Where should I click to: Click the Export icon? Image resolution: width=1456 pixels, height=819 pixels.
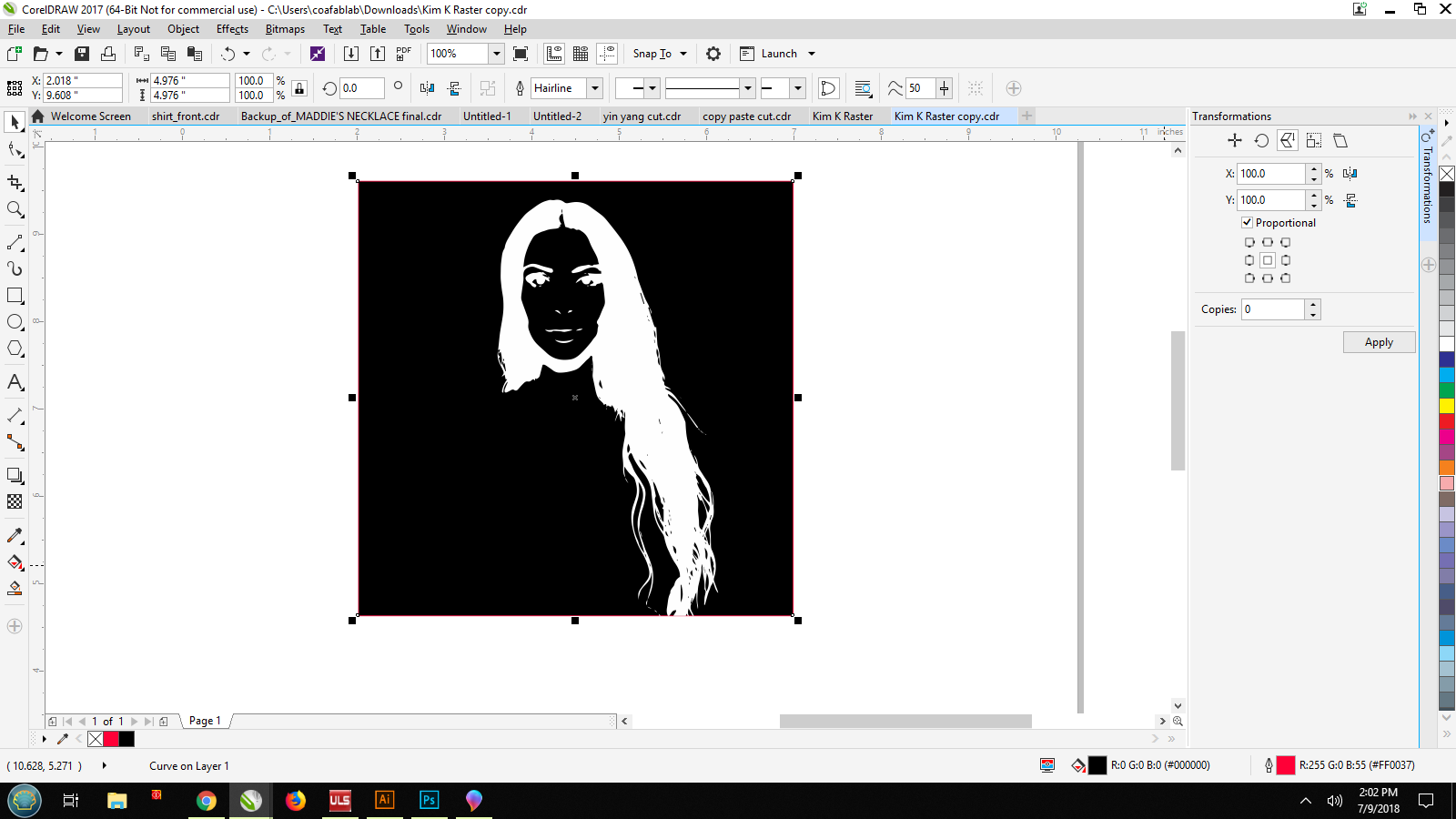click(x=377, y=54)
